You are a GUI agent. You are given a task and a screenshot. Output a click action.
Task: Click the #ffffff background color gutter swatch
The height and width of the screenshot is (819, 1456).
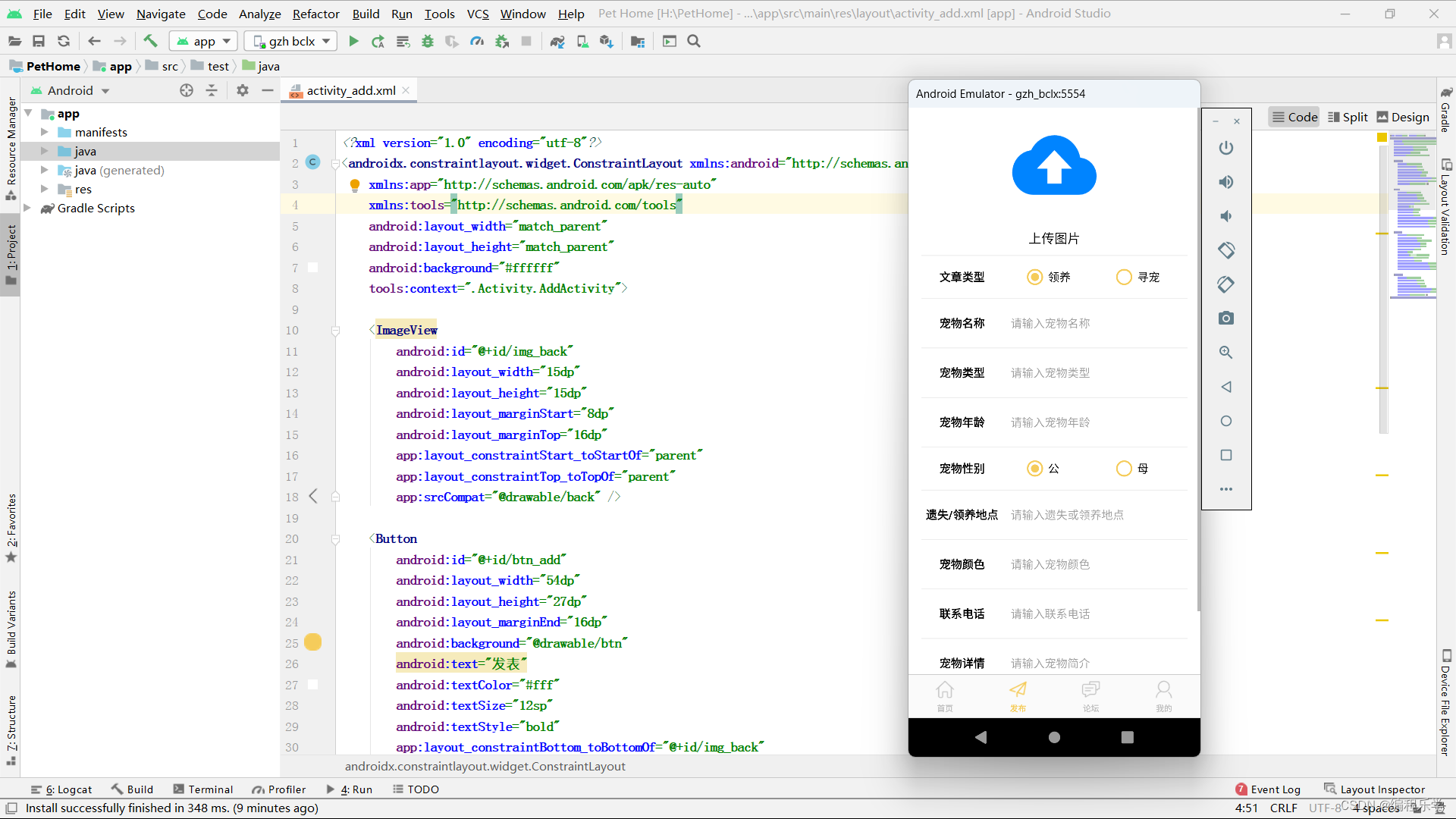pos(312,268)
